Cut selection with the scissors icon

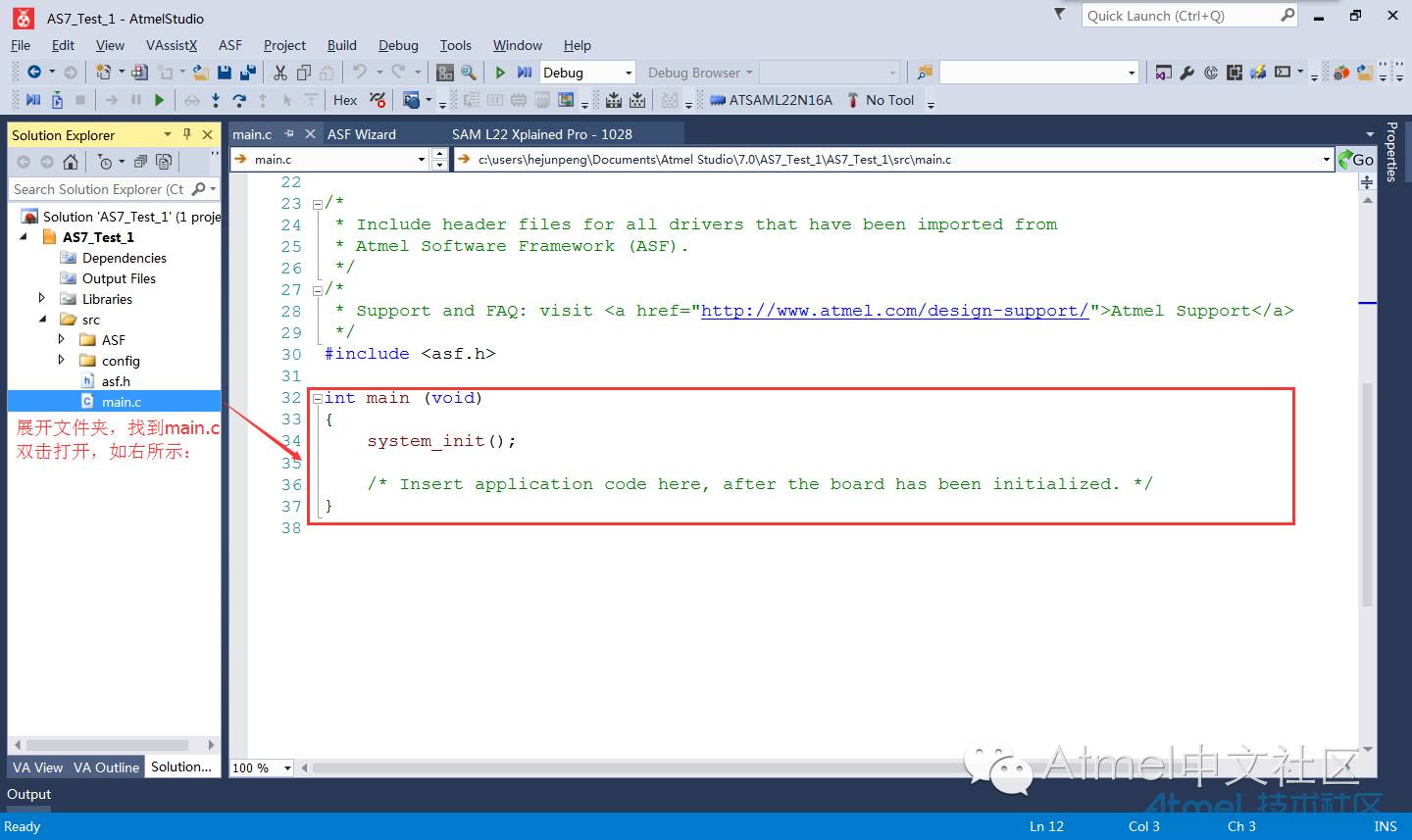point(280,72)
